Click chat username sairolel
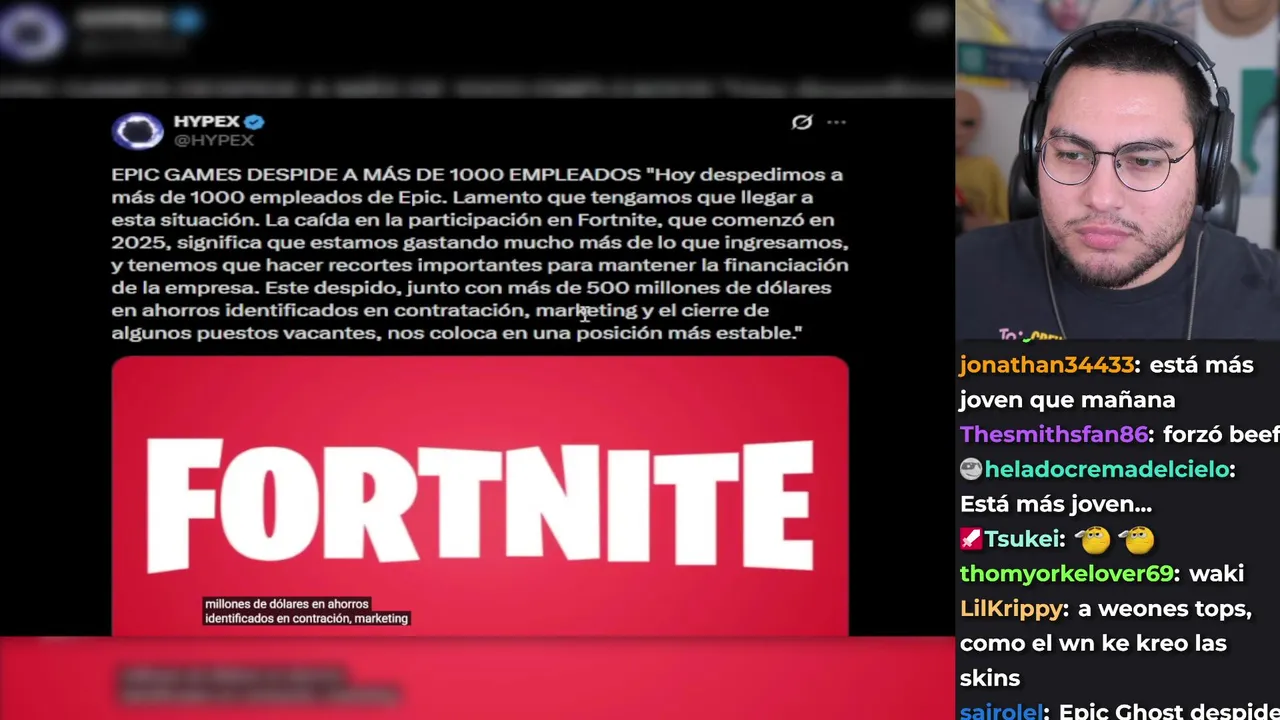 (1000, 712)
